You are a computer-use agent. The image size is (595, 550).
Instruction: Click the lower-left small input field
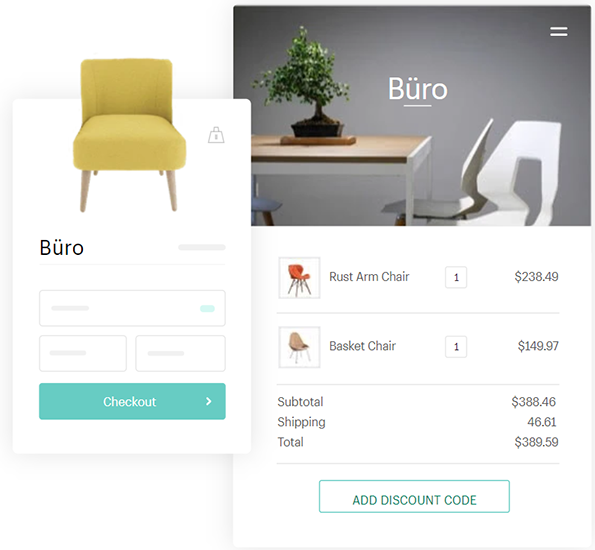pos(83,353)
